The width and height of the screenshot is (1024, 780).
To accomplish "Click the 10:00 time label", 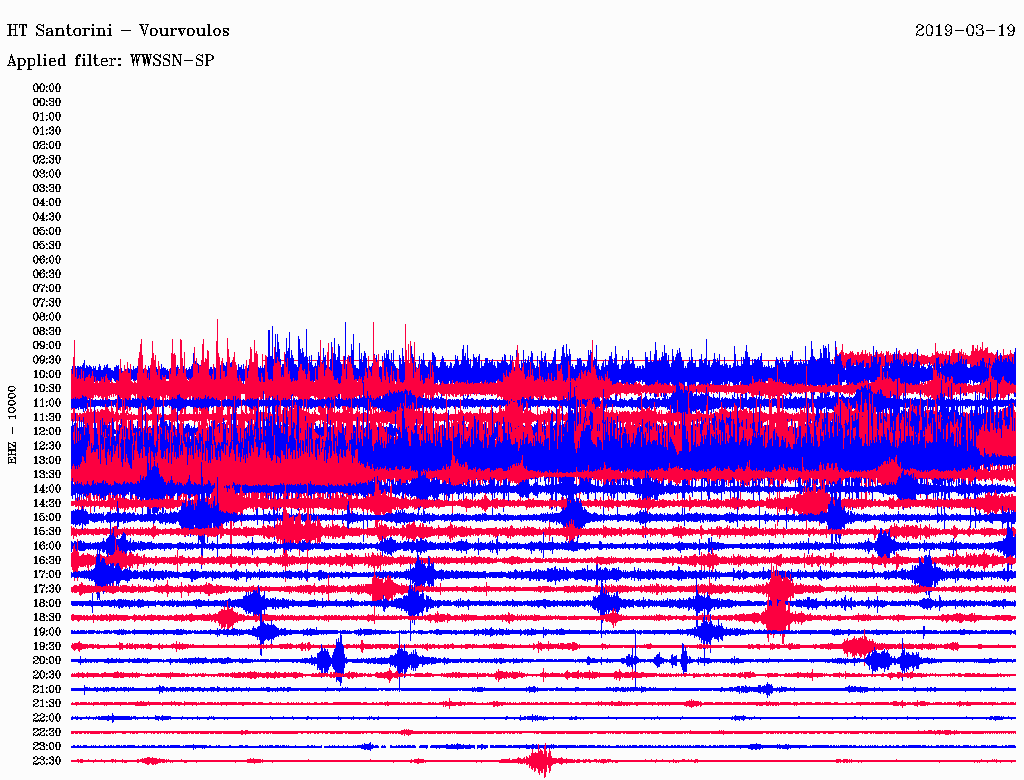I will point(47,374).
